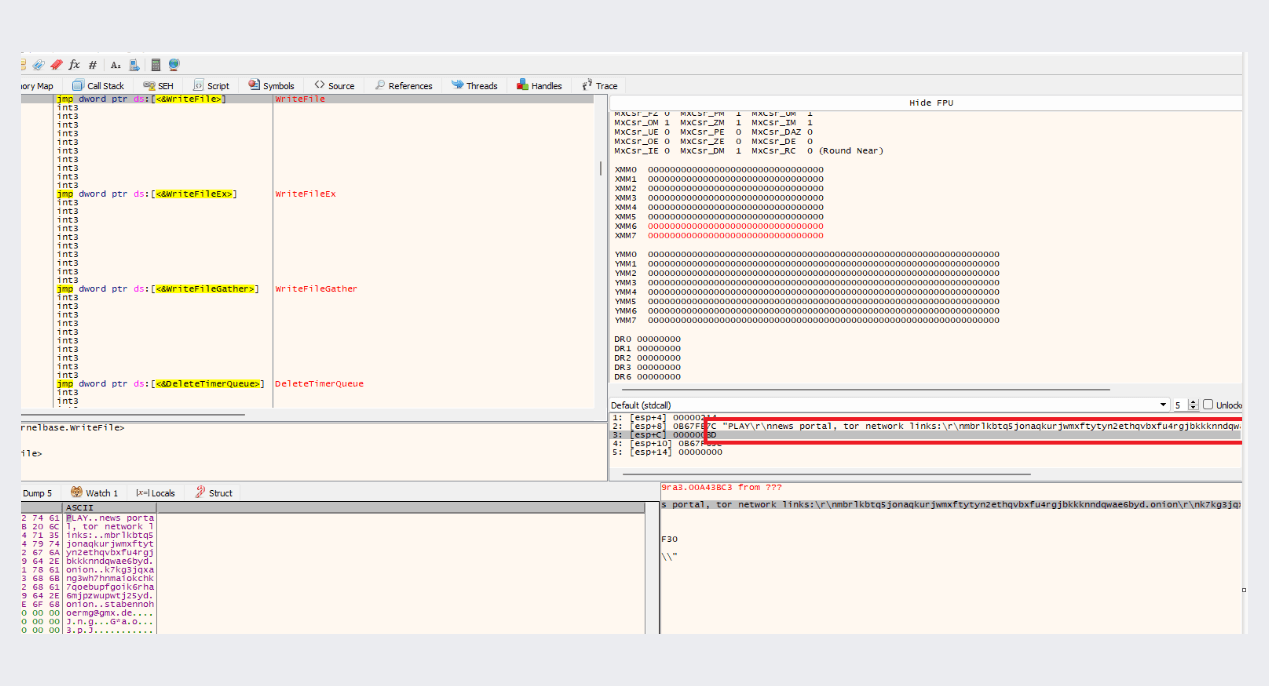Open the functions fx toolbar icon
The image size is (1269, 686).
pyautogui.click(x=74, y=64)
